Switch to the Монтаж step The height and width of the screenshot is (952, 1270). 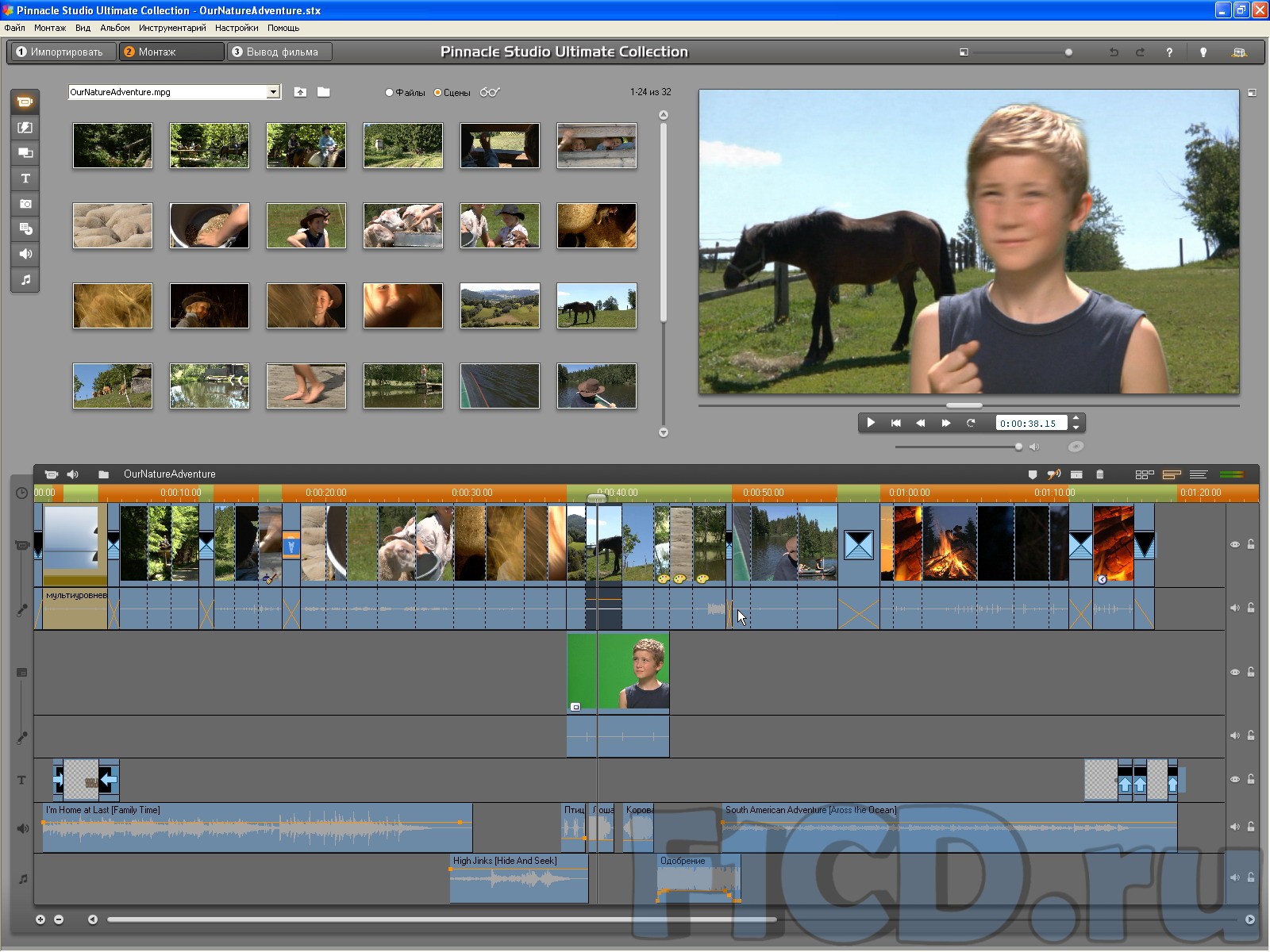tap(171, 52)
